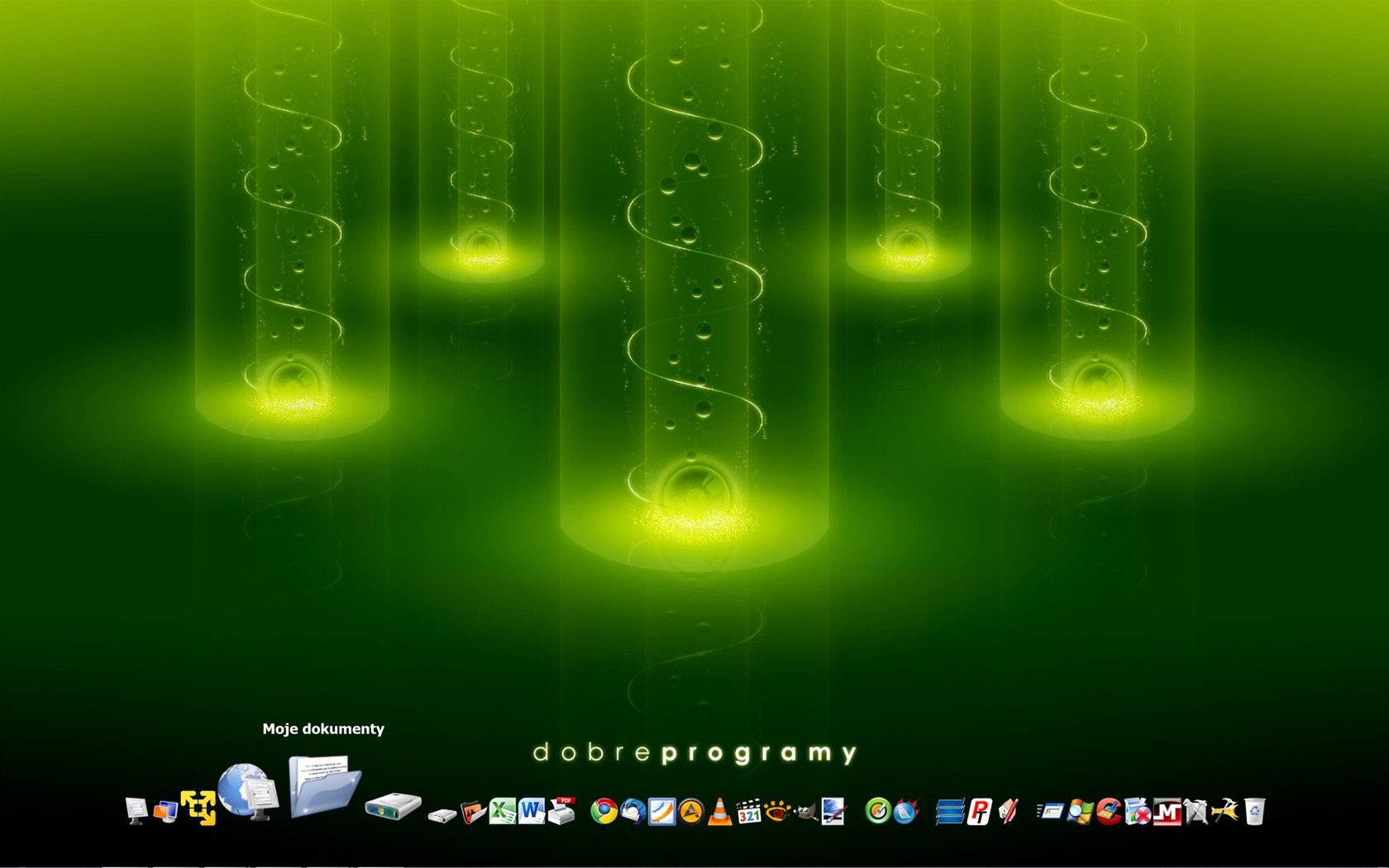1389x868 pixels.
Task: Open the blue-orange swoosh document icon
Action: [661, 812]
